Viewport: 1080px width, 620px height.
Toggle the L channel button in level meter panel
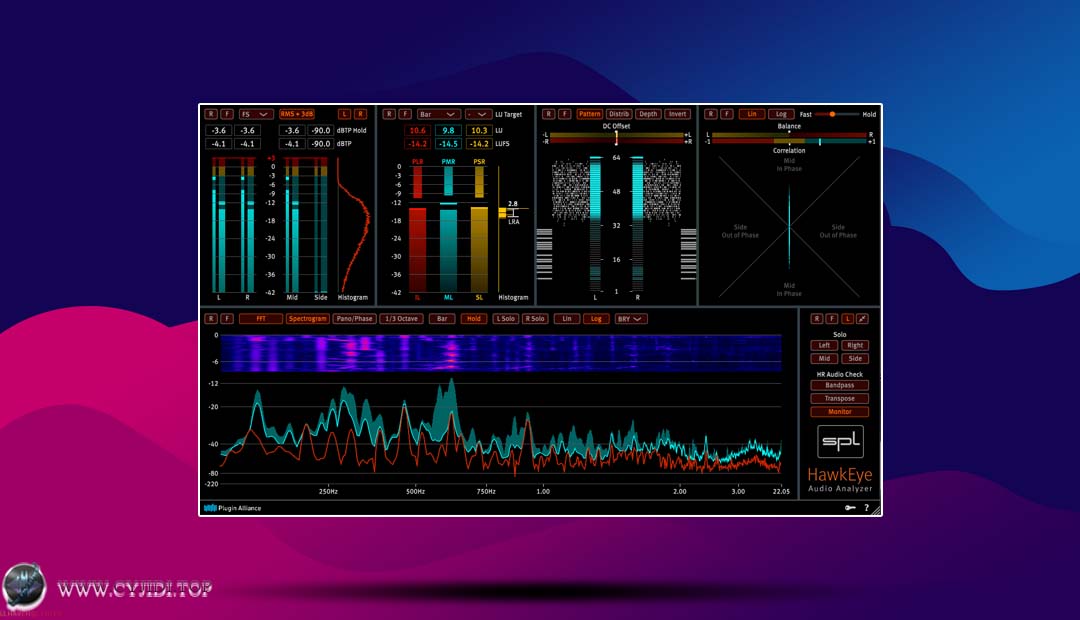point(344,114)
